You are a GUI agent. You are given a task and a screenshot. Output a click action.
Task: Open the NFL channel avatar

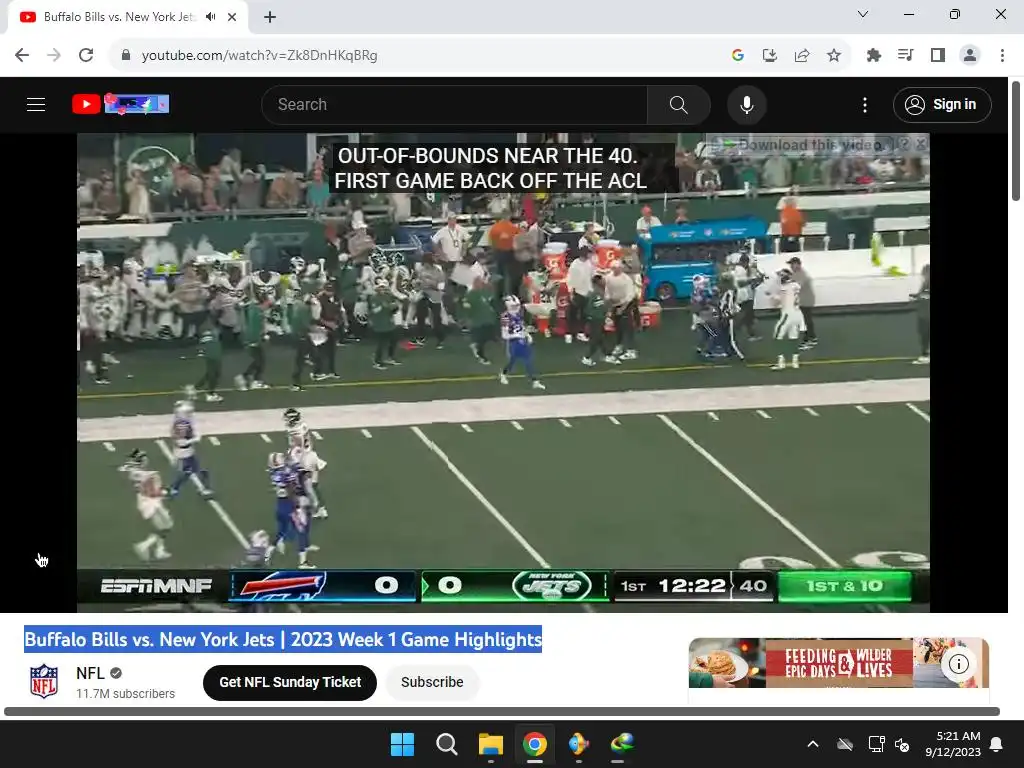click(x=44, y=682)
